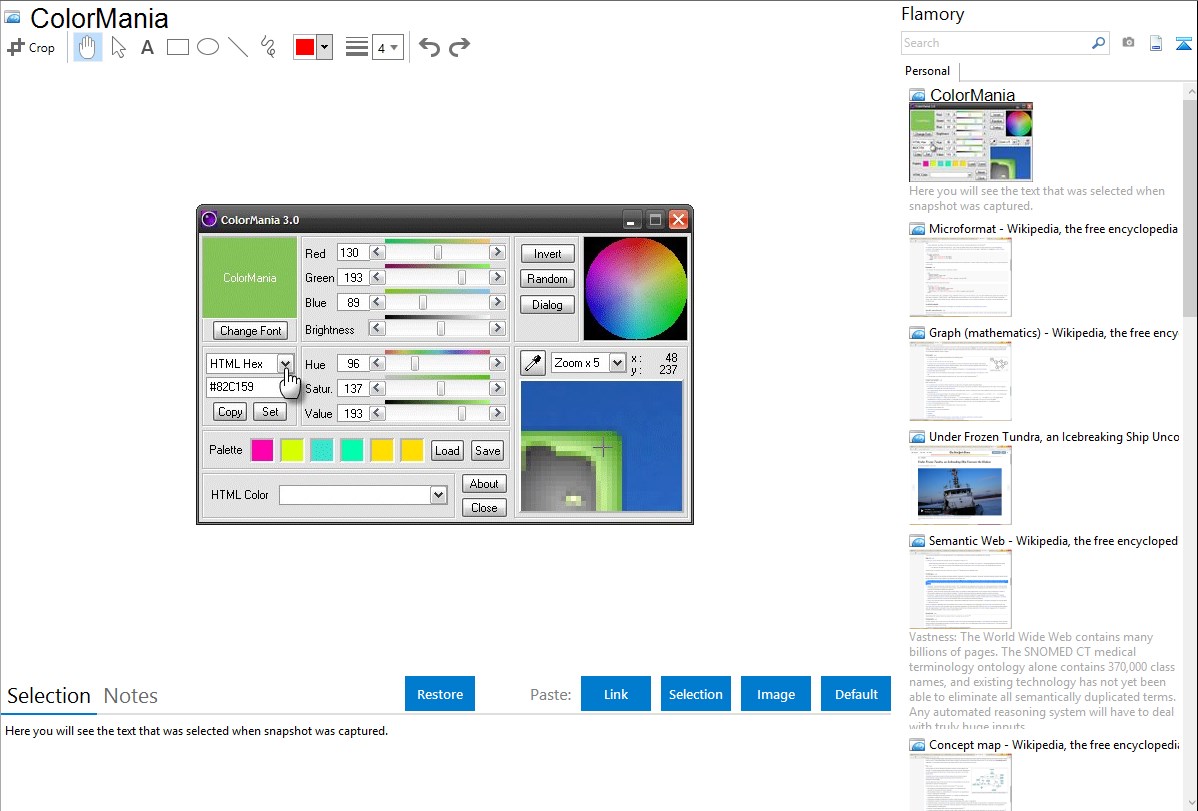1198x811 pixels.
Task: Open the annotation color dropdown arrow
Action: tap(325, 47)
